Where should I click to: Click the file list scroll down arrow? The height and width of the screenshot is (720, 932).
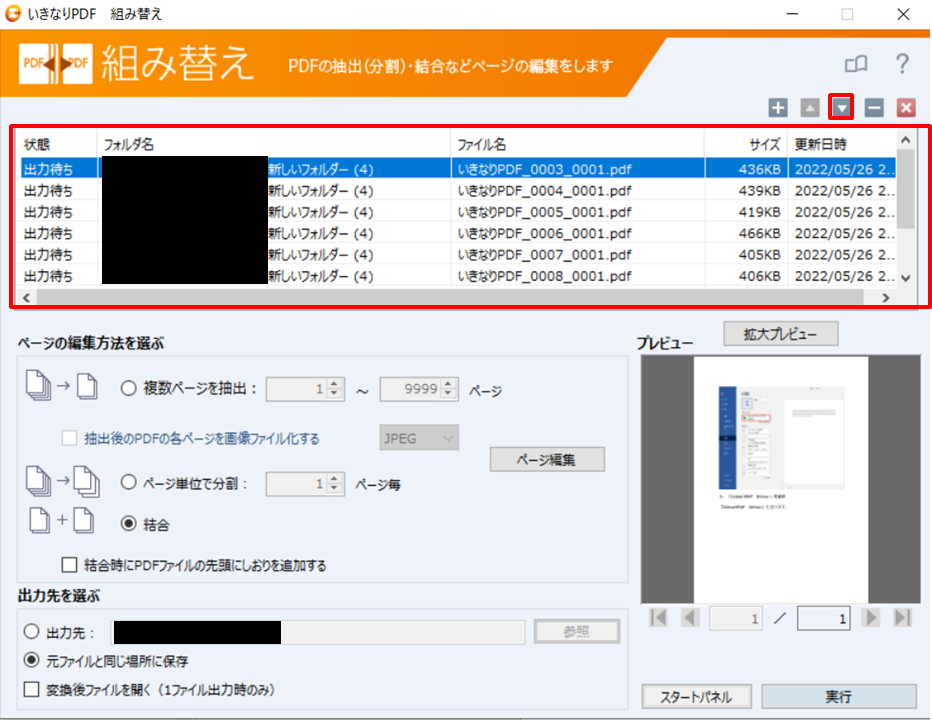[x=905, y=278]
